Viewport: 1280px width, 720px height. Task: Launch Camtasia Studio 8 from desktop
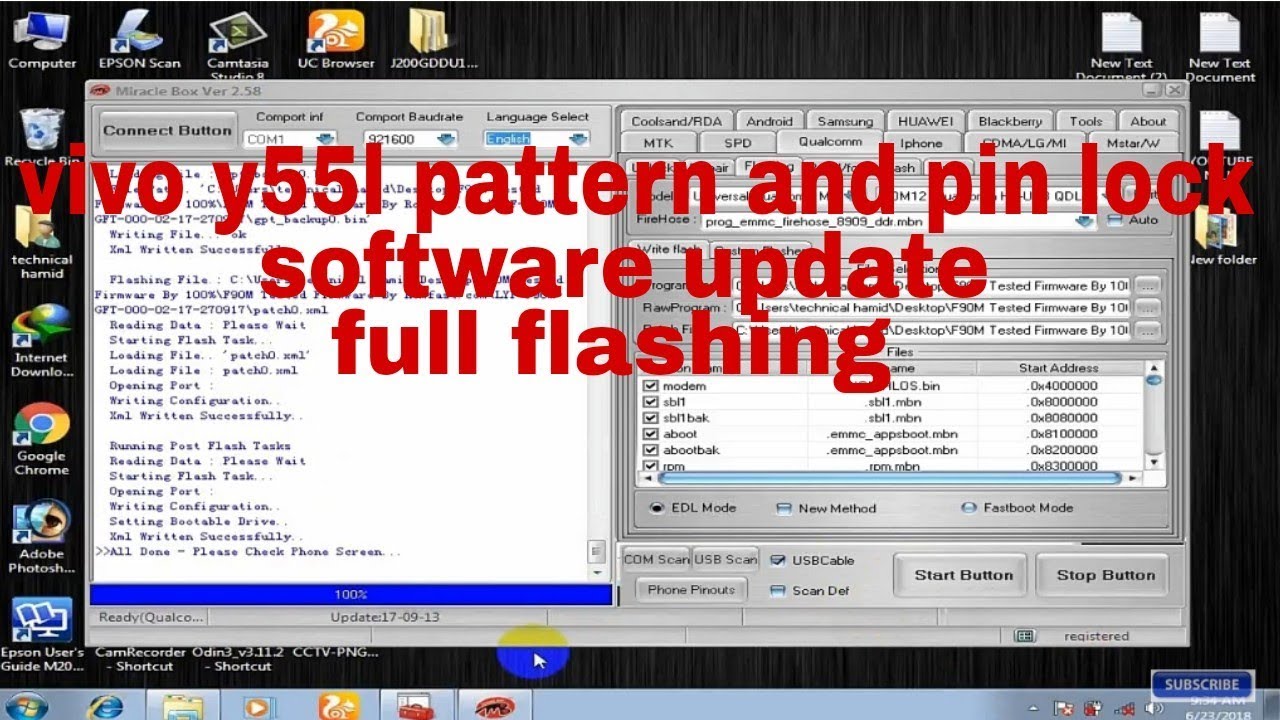tap(237, 45)
